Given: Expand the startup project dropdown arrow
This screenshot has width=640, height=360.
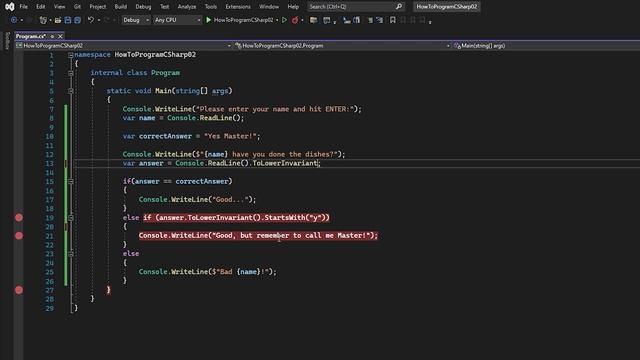Looking at the screenshot, I should pos(277,20).
